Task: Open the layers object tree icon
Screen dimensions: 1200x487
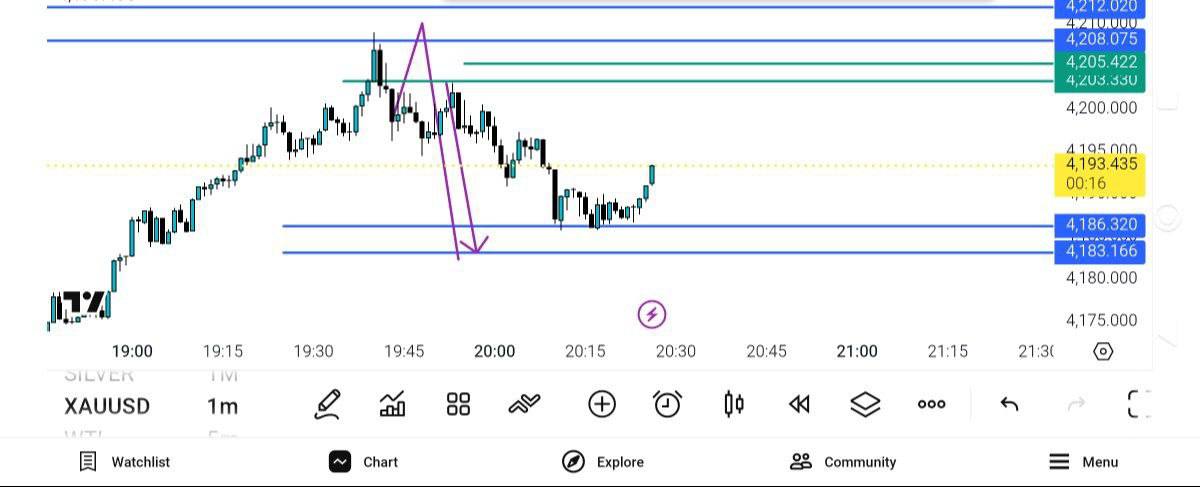Action: click(x=865, y=404)
